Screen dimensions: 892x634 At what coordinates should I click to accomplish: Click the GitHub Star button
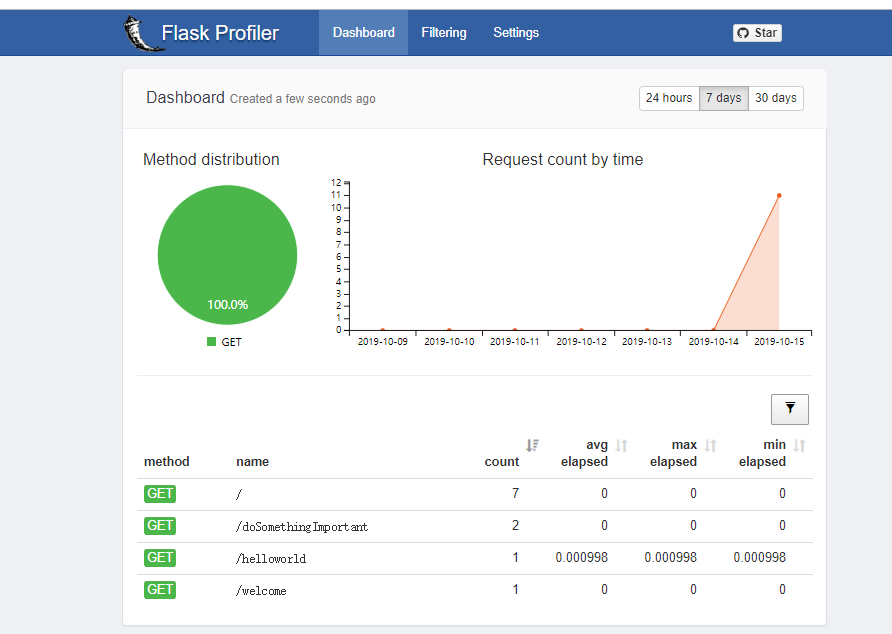click(757, 33)
